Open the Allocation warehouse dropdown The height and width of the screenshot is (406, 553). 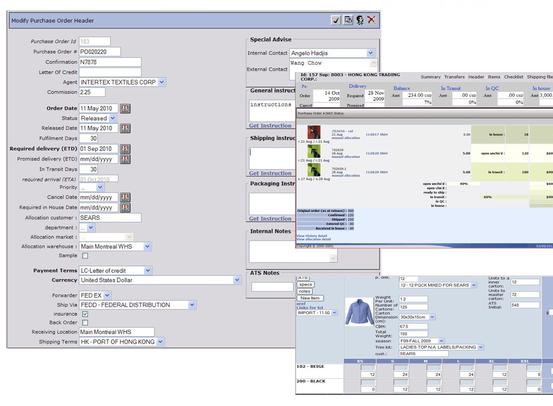pos(147,246)
